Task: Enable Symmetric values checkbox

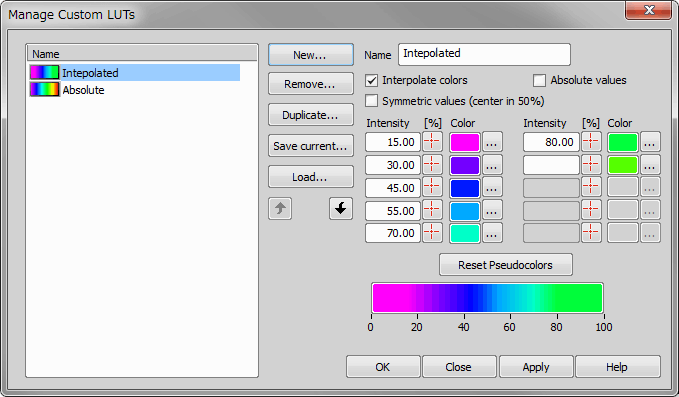Action: point(372,101)
